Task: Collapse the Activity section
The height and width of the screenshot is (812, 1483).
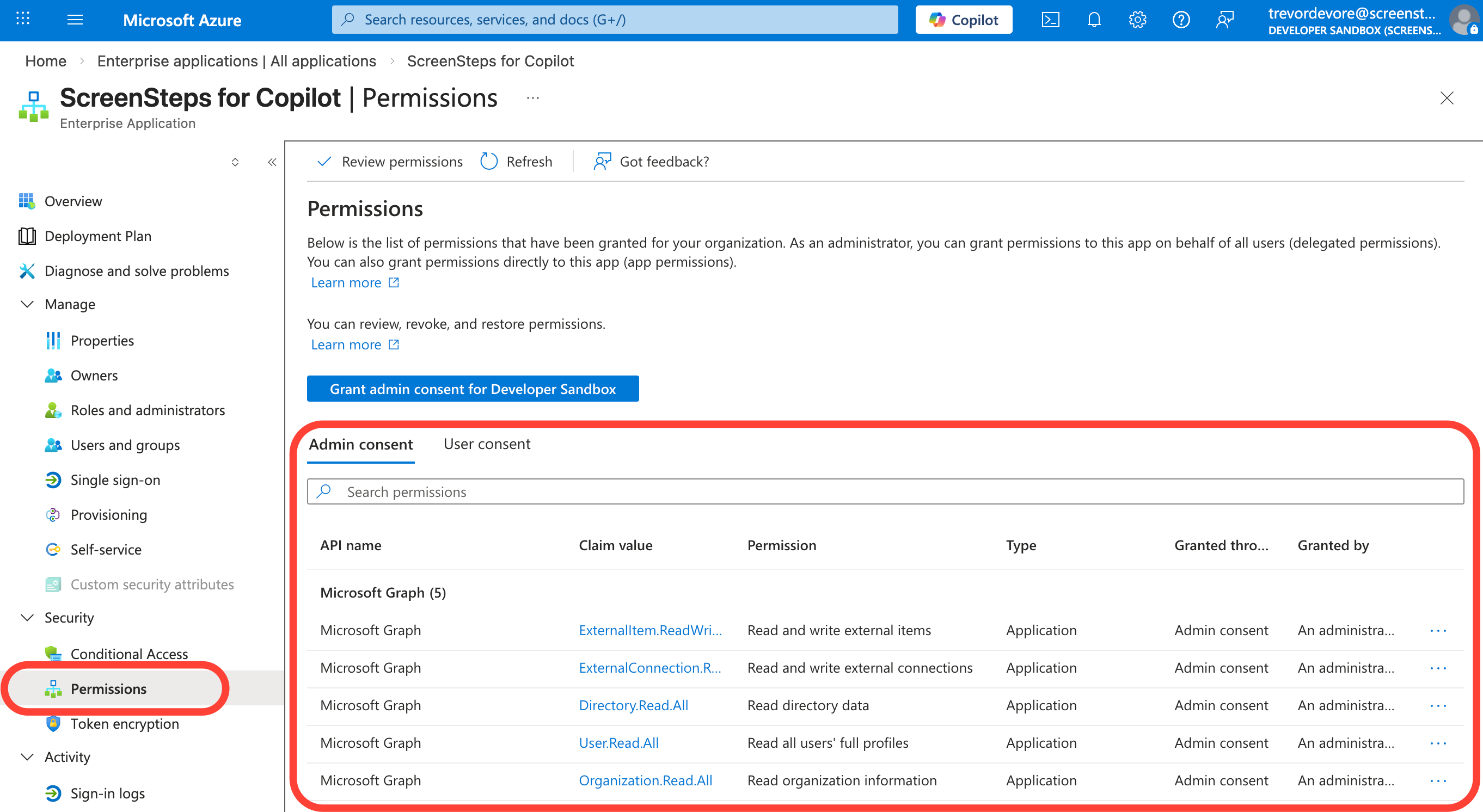Action: pyautogui.click(x=27, y=756)
